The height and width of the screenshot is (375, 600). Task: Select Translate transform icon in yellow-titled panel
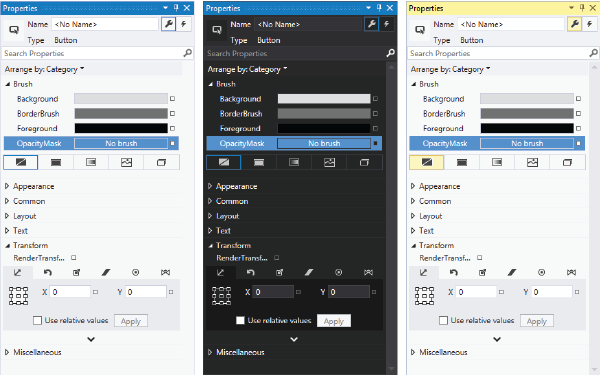click(424, 272)
